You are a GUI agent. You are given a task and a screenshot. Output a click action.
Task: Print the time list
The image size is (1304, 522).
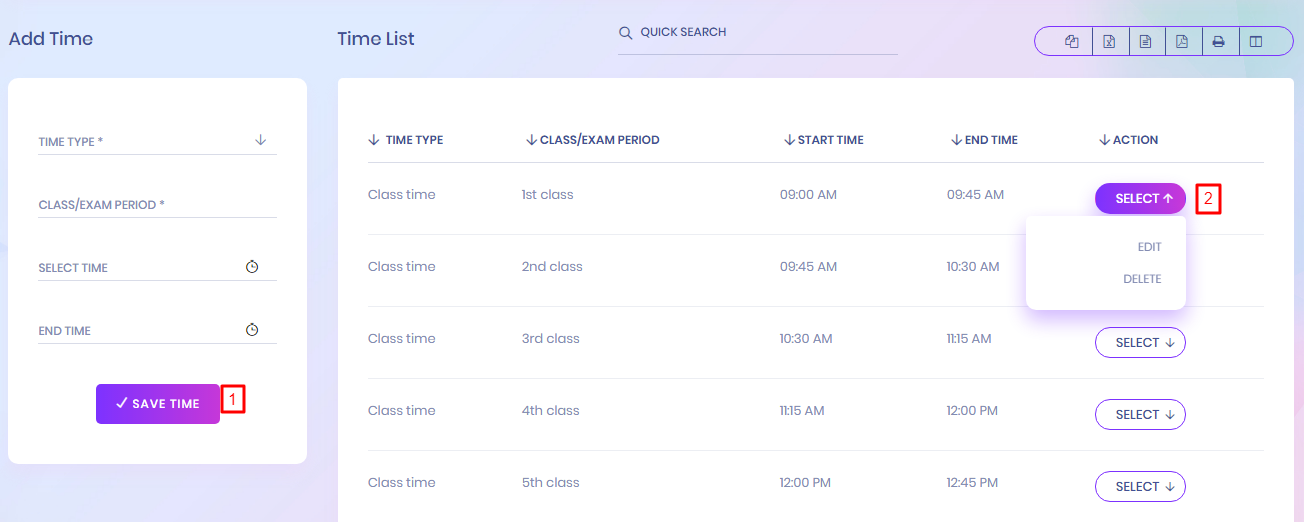pos(1219,42)
